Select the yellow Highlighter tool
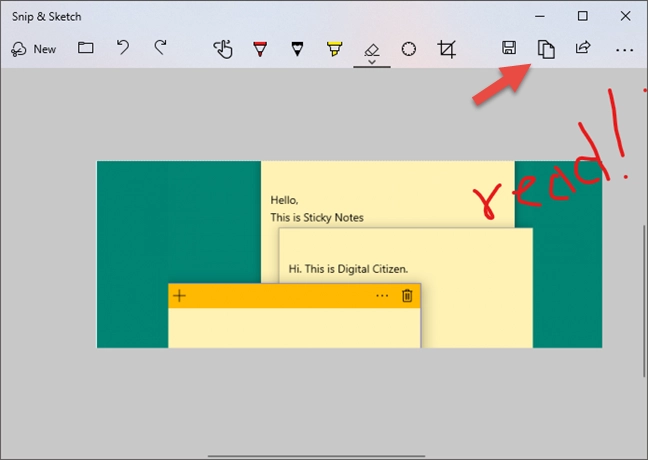Viewport: 648px width, 460px height. (x=334, y=49)
